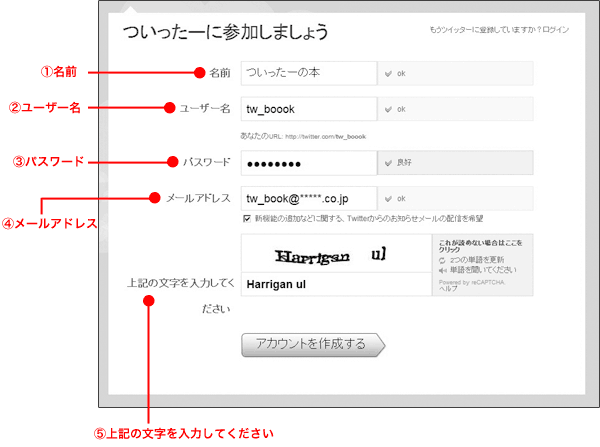Click the メールアドレス email input field

[x=309, y=199]
